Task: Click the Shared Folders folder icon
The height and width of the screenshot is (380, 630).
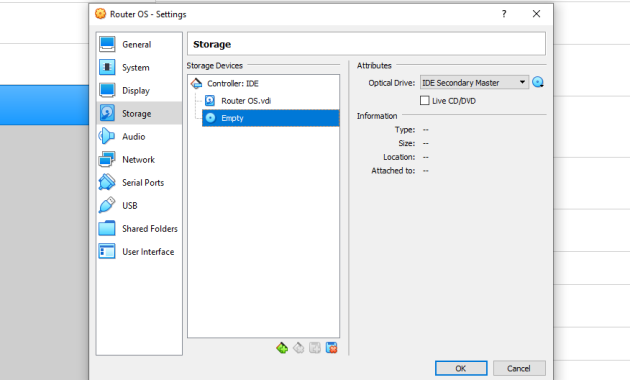Action: 107,229
